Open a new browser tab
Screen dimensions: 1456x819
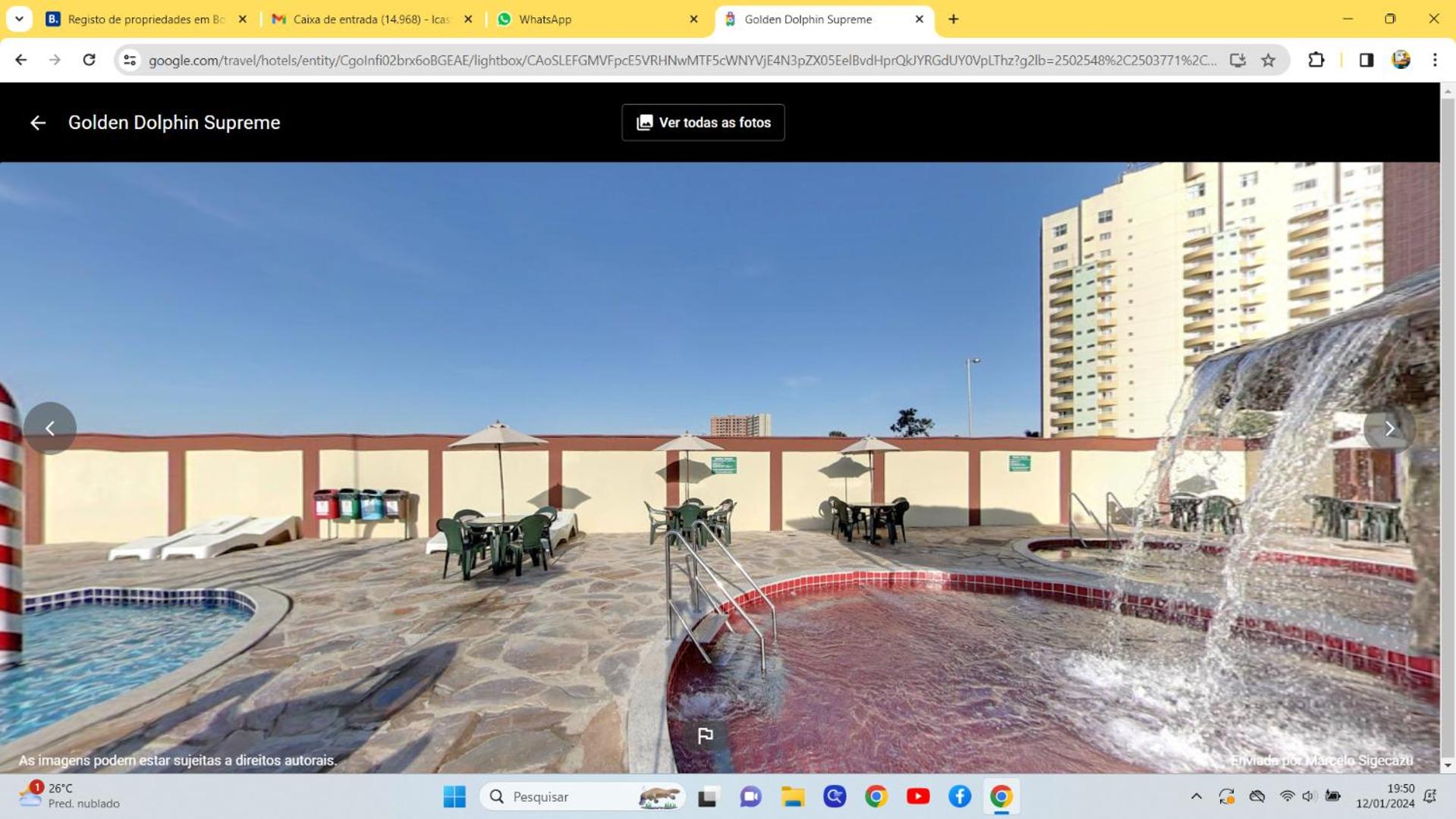(x=953, y=20)
